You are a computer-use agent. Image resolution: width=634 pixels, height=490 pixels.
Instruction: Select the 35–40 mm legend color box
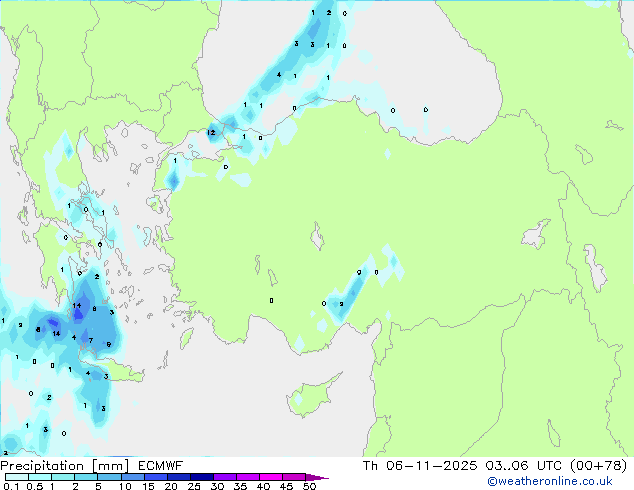pos(247,477)
